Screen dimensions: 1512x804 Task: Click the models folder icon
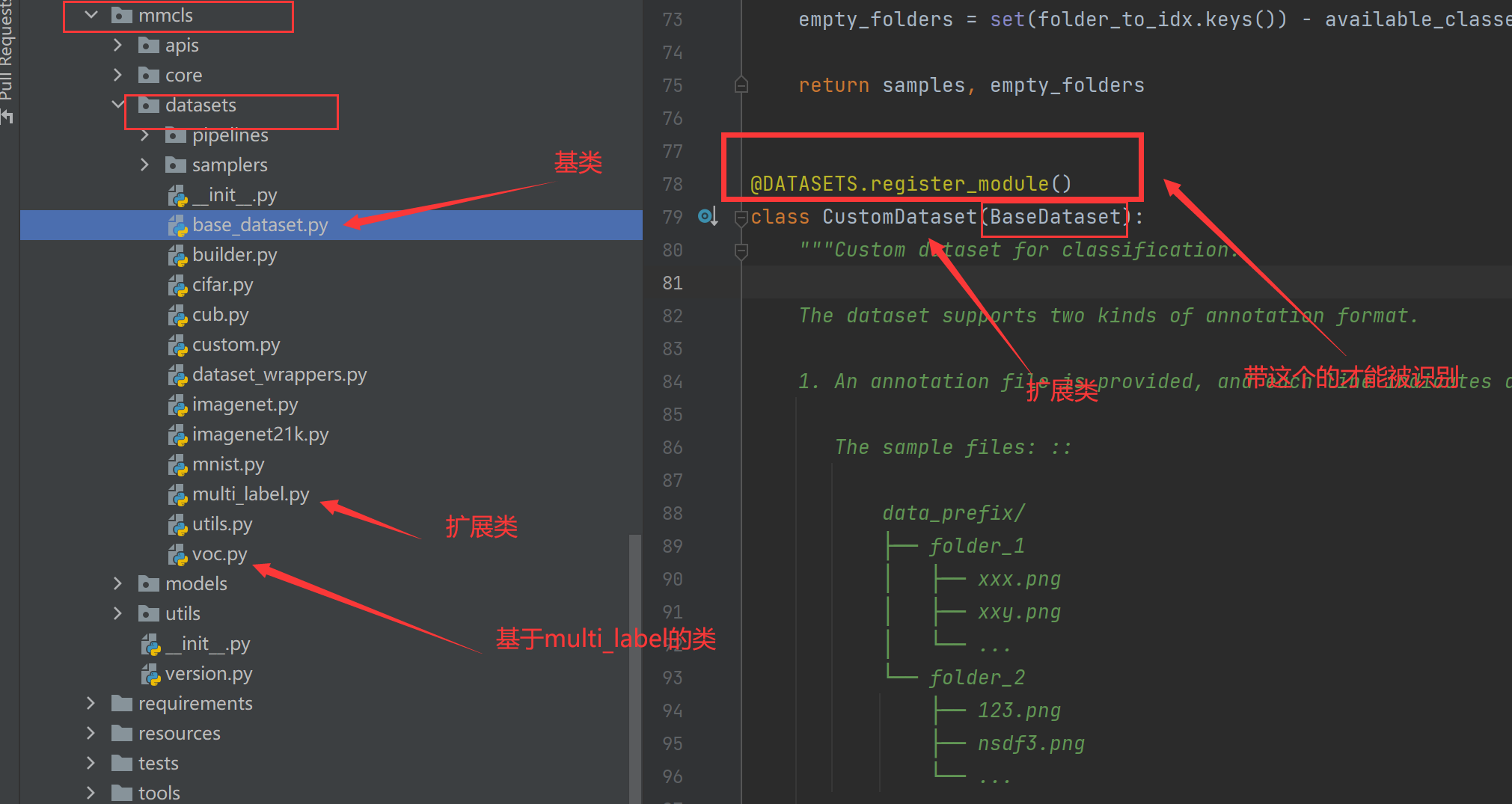[149, 584]
